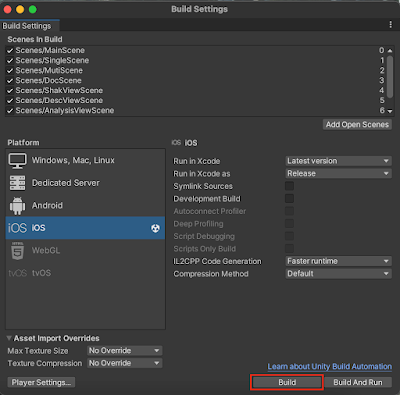Select the Windows, Mac, Linux platform
The height and width of the screenshot is (395, 400).
pos(85,160)
